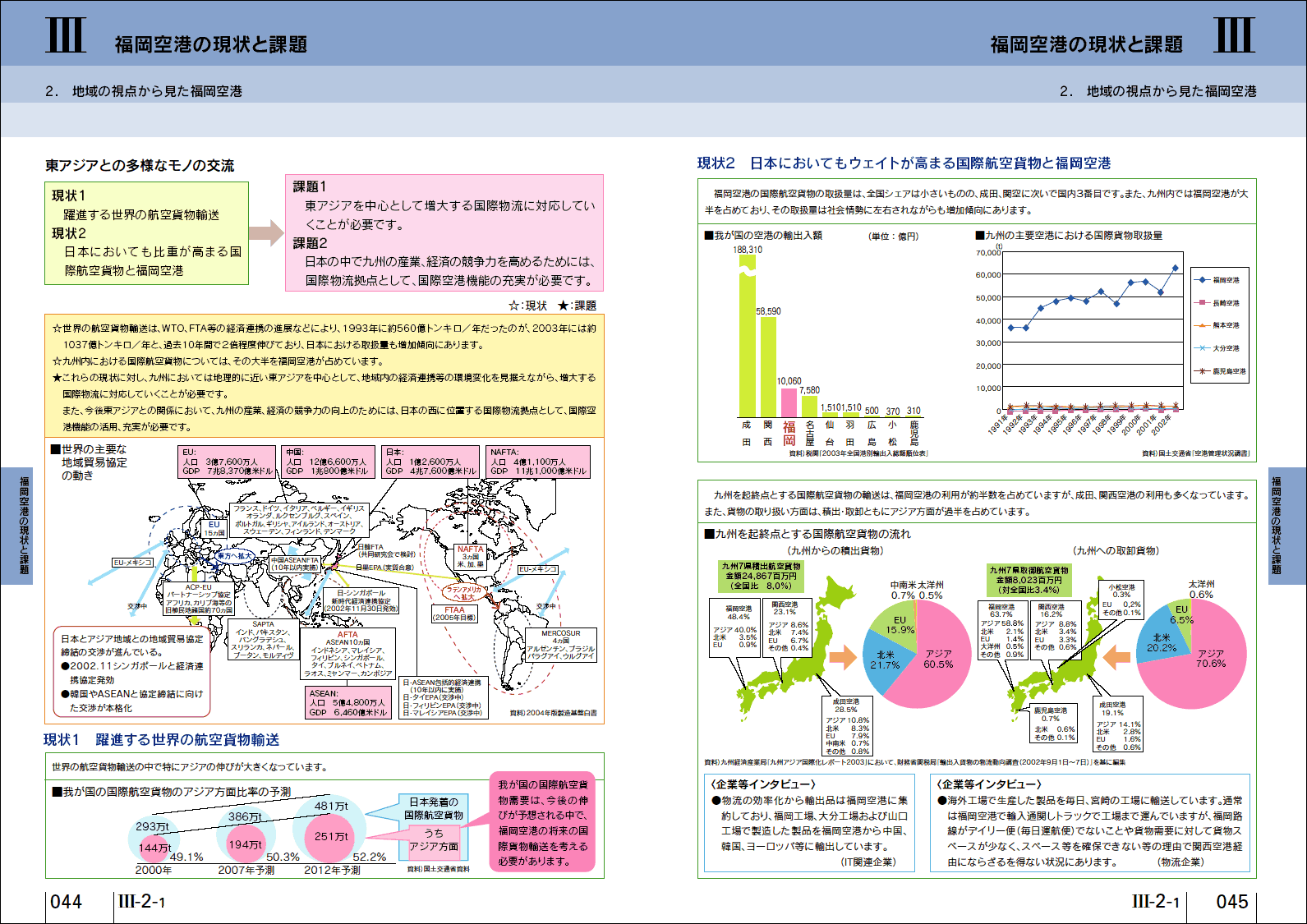
Task: Click the title ■九州を起終点とする国際航空貨物の流れ
Action: click(x=808, y=534)
